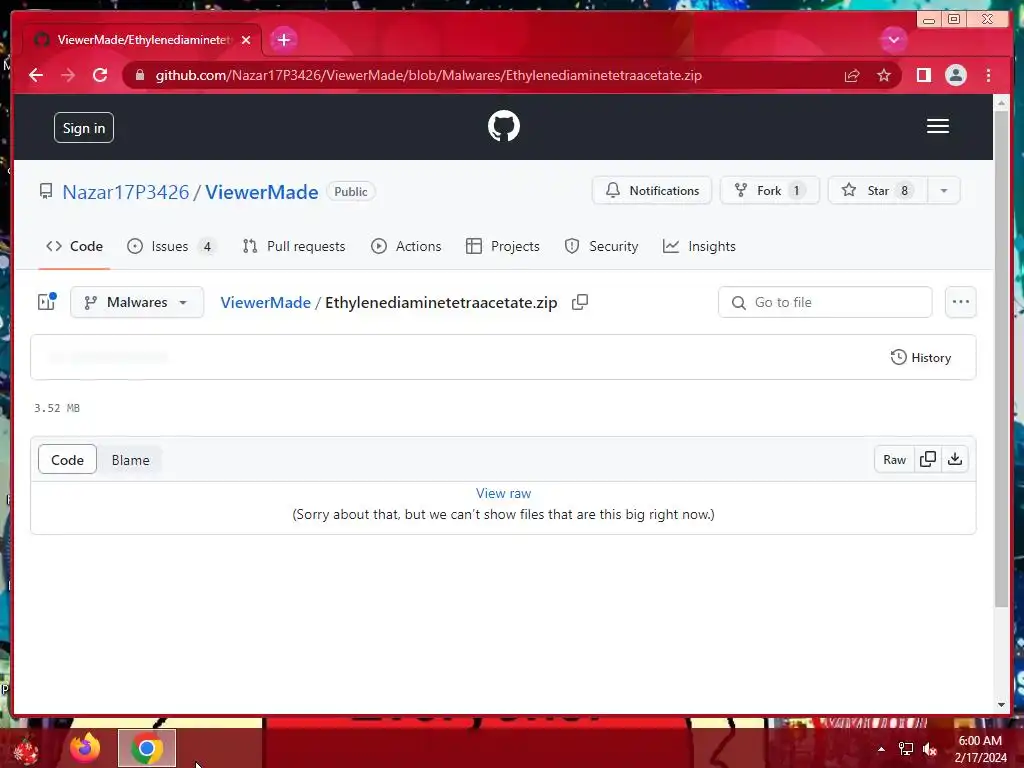1024x768 pixels.
Task: Expand the file tree side panel
Action: click(47, 302)
